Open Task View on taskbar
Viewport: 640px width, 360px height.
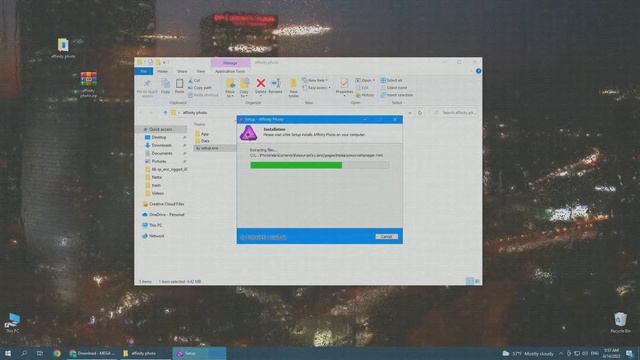[x=40, y=353]
